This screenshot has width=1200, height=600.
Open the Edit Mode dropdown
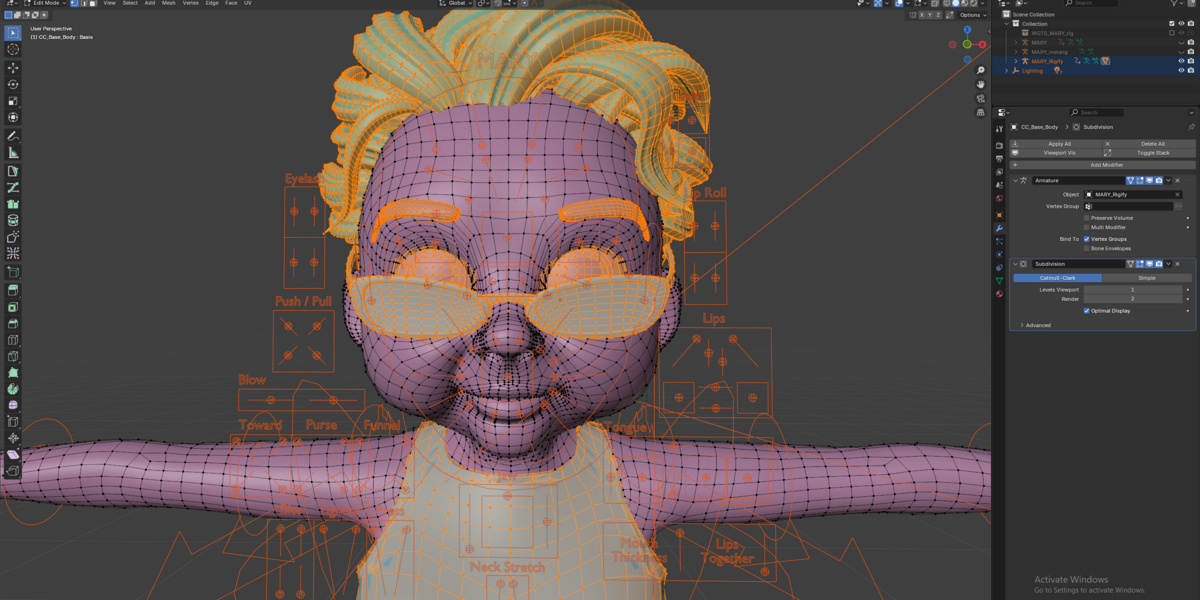(46, 3)
